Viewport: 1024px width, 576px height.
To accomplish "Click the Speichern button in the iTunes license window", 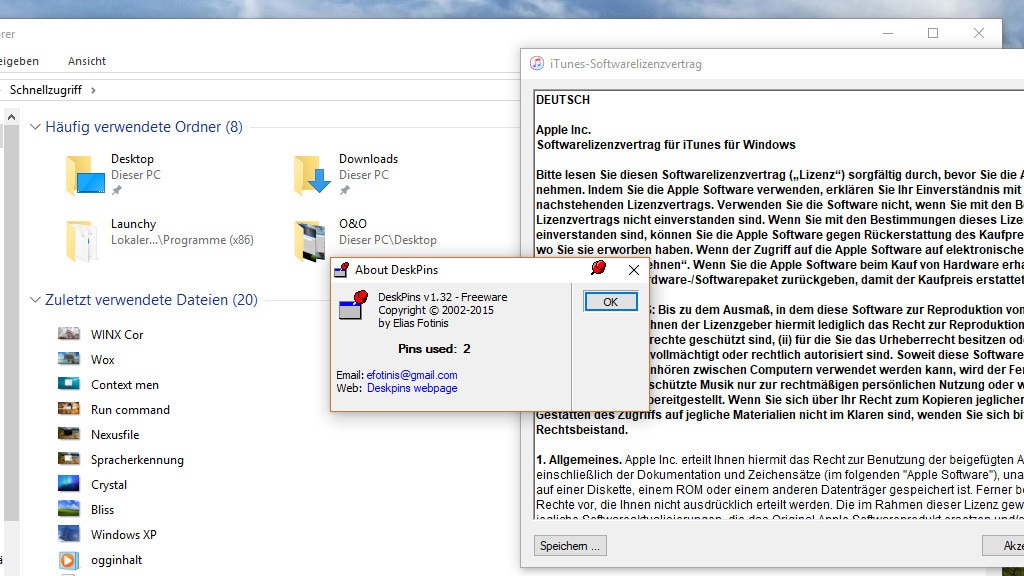I will (570, 545).
